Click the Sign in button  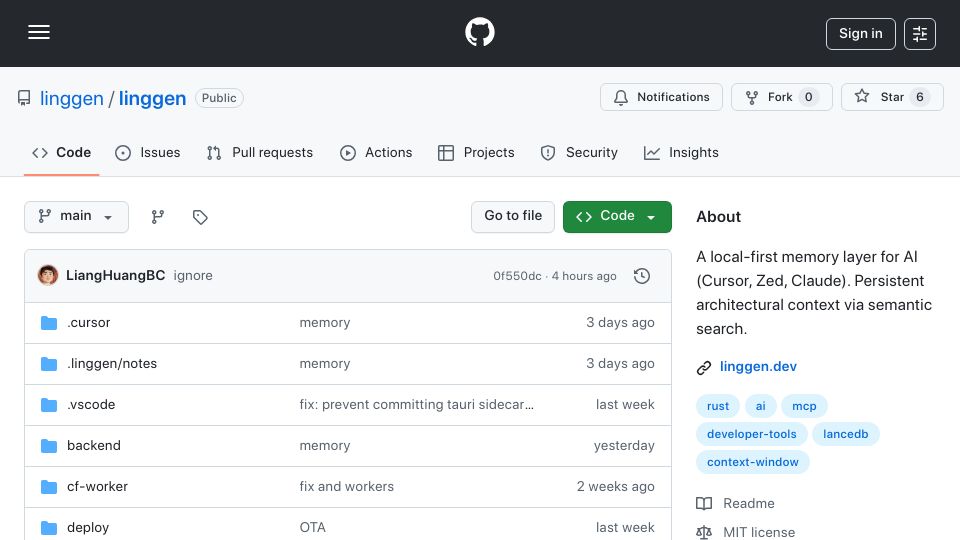(860, 34)
